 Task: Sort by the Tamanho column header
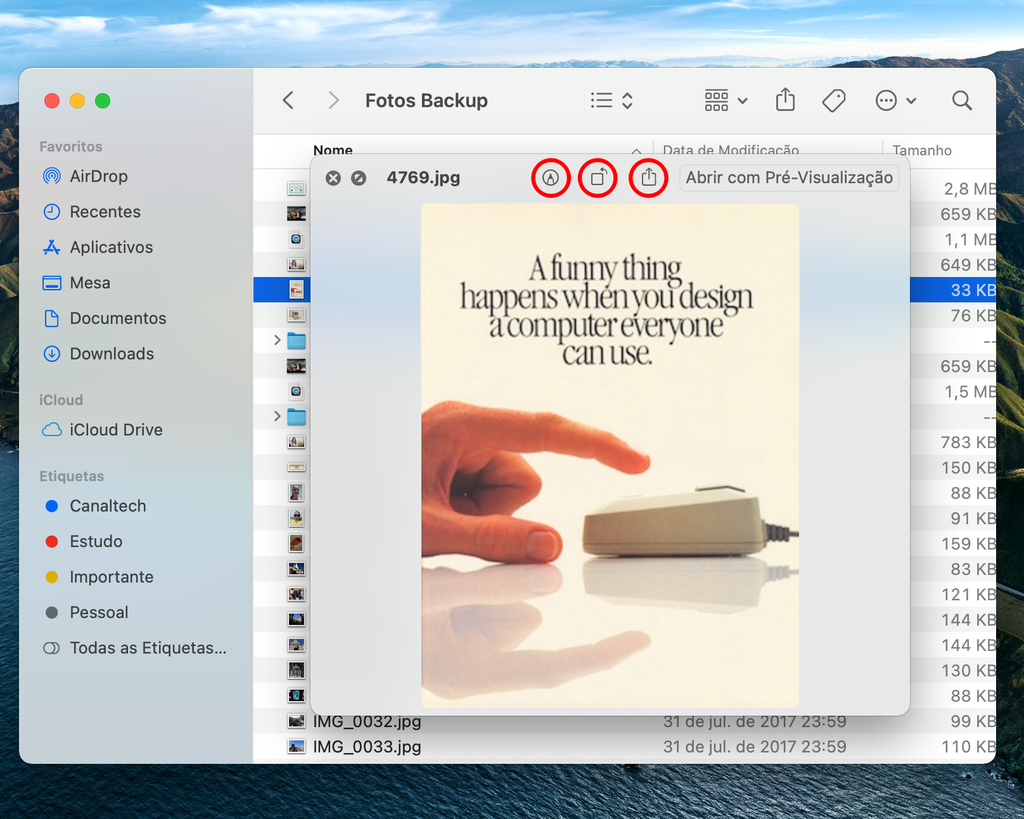pos(921,150)
